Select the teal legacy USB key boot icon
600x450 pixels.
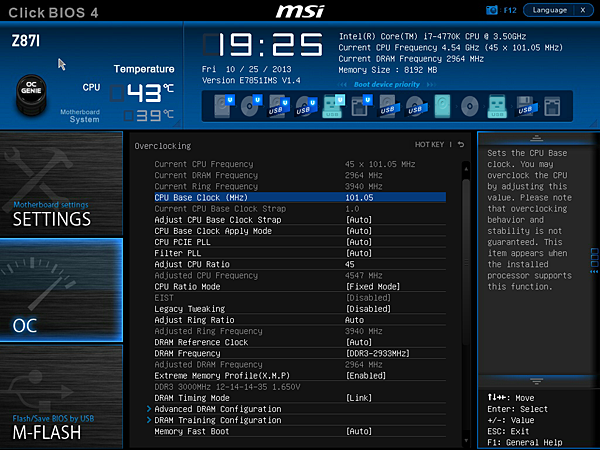(x=497, y=106)
